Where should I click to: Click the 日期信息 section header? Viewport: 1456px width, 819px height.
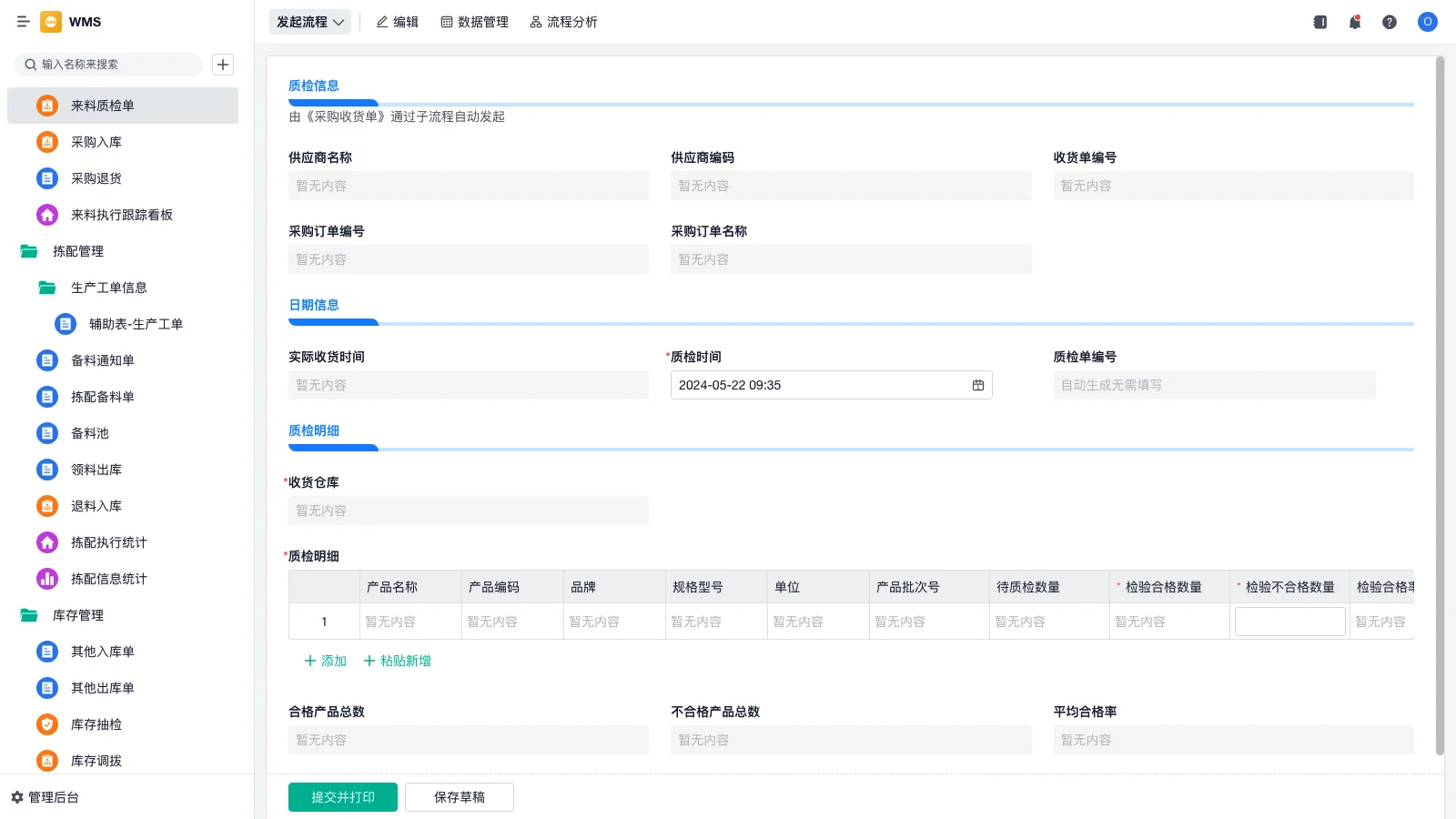pyautogui.click(x=314, y=305)
